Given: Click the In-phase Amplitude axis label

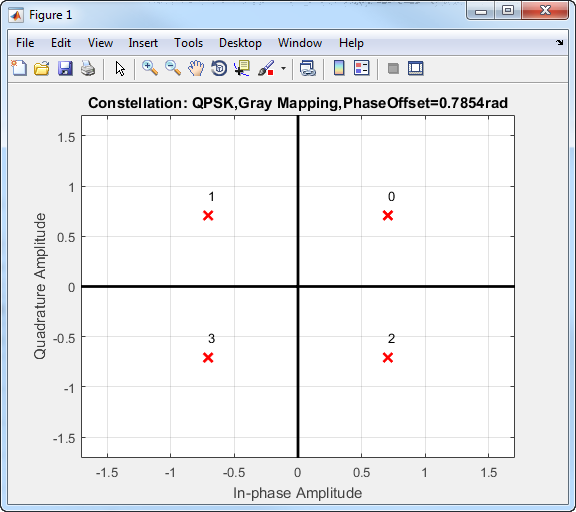Looking at the screenshot, I should 298,493.
